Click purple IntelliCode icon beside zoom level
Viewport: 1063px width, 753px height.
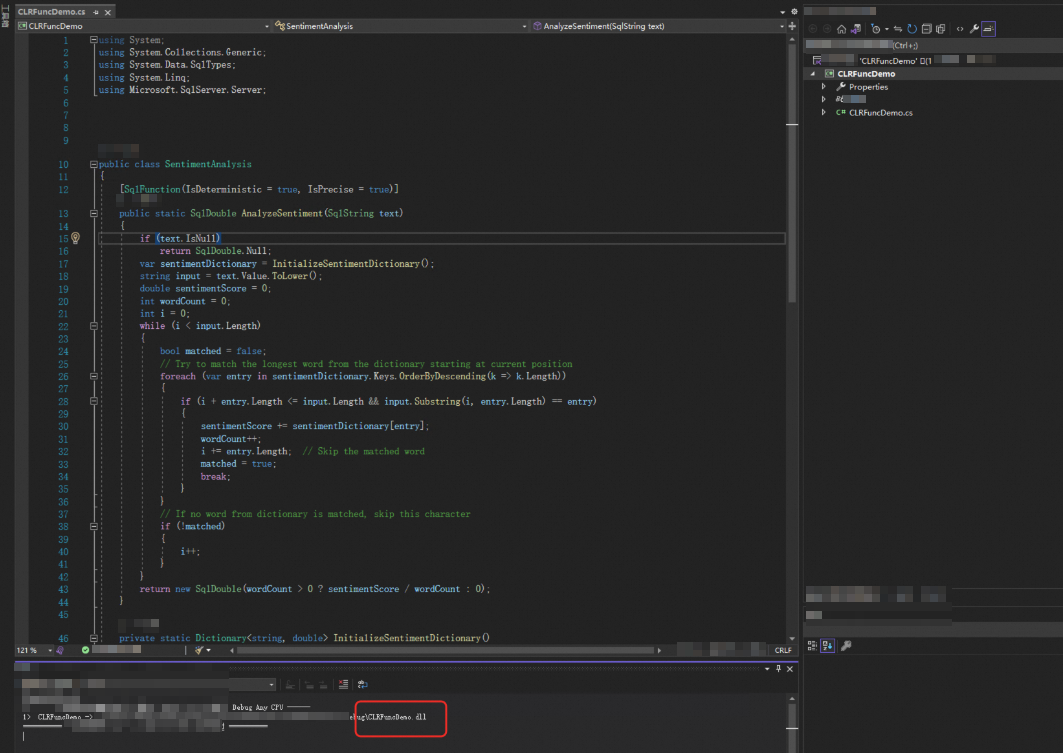(x=60, y=650)
